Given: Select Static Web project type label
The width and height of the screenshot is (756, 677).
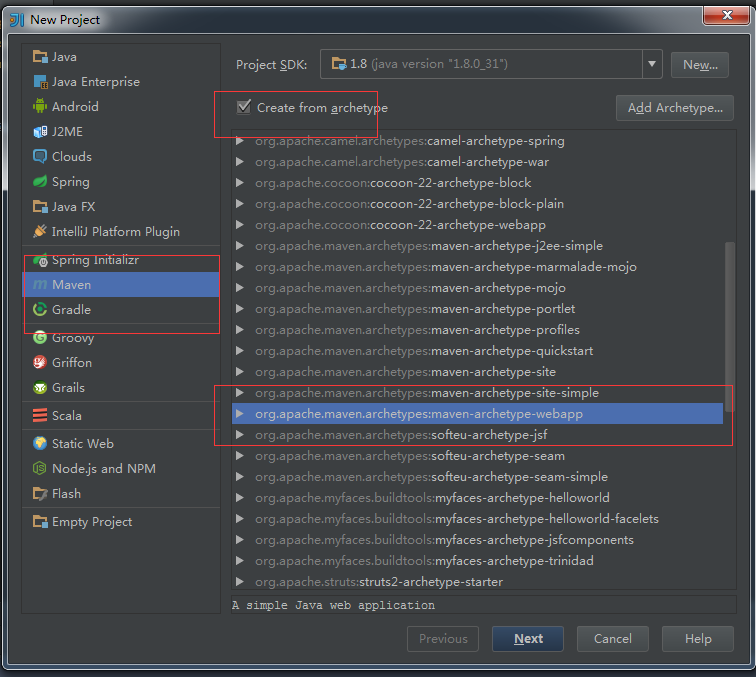Looking at the screenshot, I should pyautogui.click(x=83, y=444).
